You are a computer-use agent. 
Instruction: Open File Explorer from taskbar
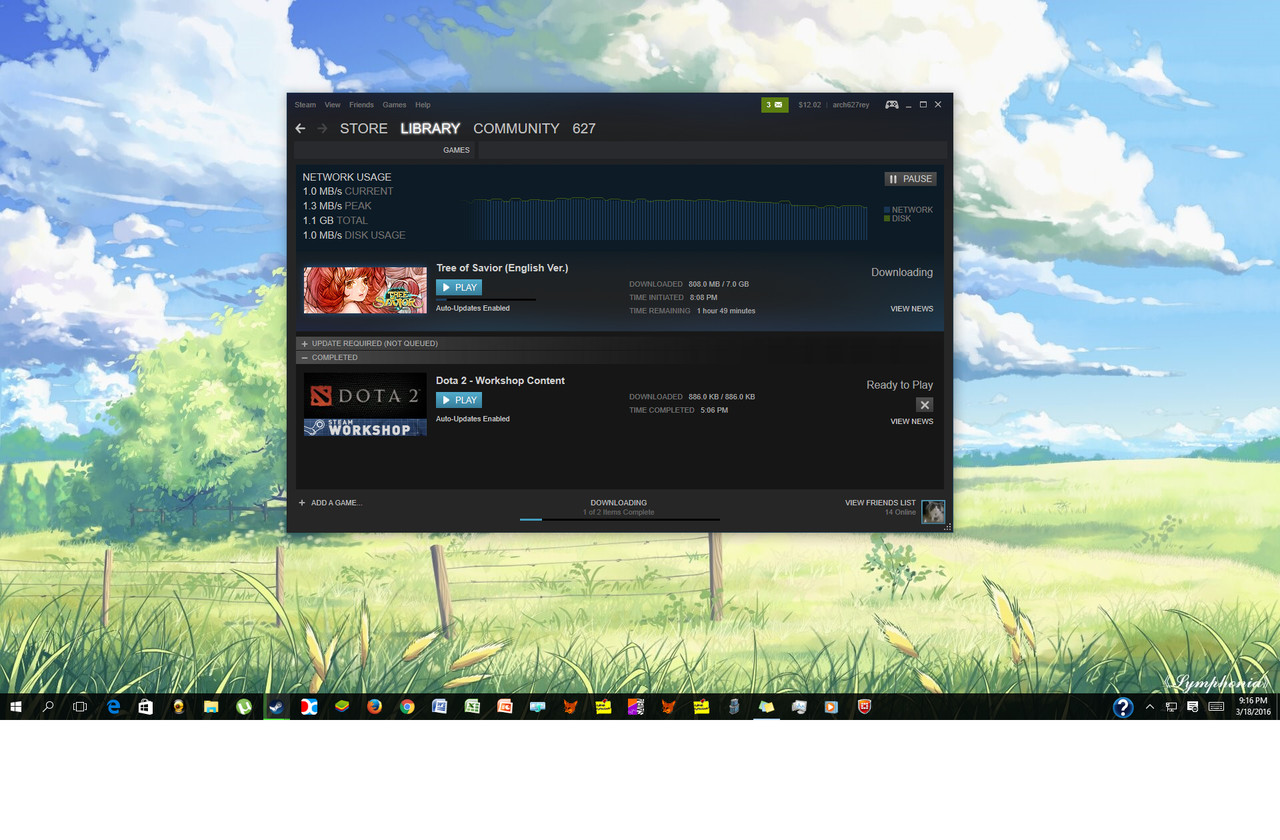(x=211, y=706)
